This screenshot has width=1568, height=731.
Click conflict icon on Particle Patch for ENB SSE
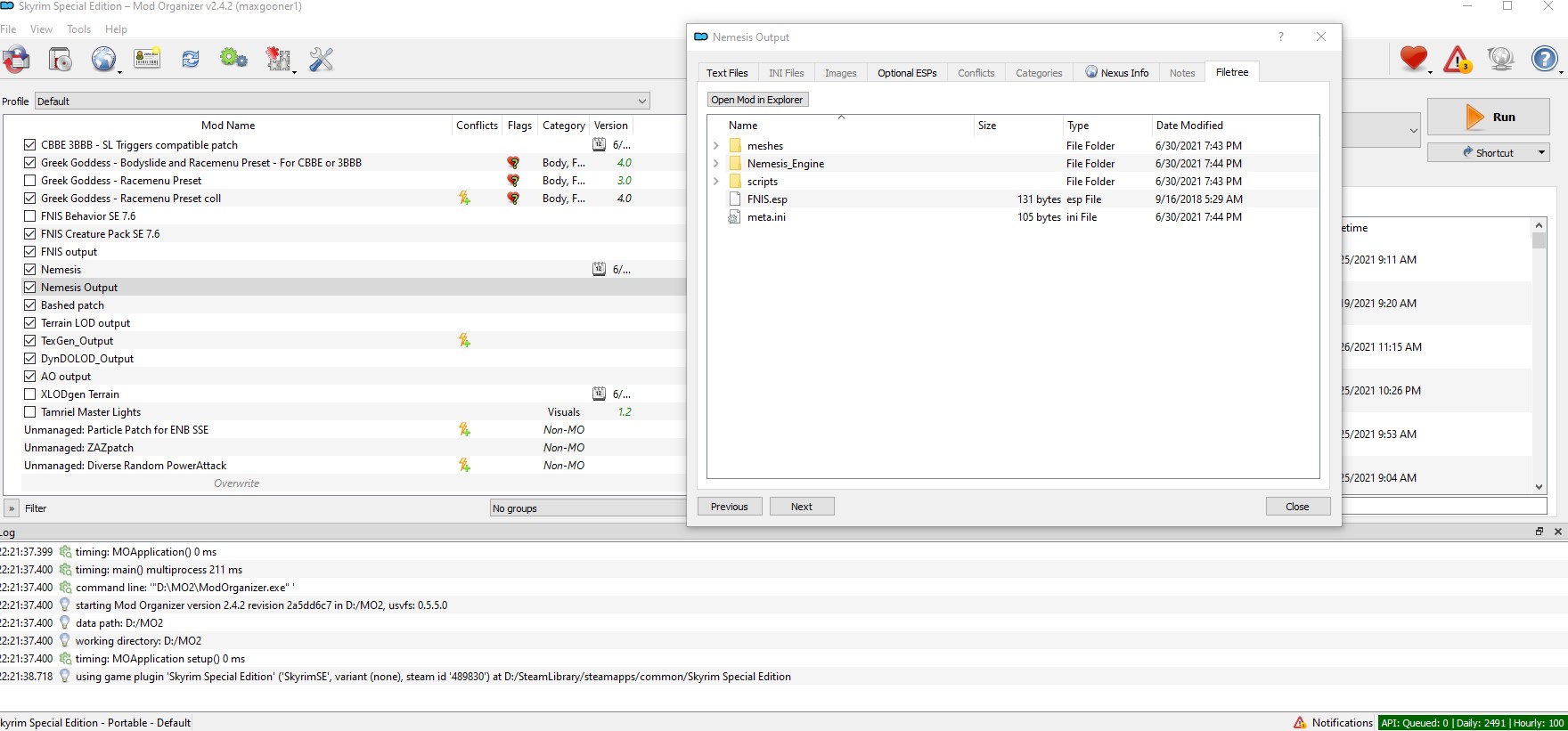tap(464, 430)
